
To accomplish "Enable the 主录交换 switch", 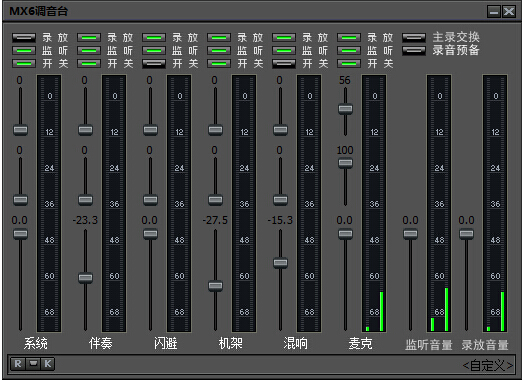I will (414, 38).
